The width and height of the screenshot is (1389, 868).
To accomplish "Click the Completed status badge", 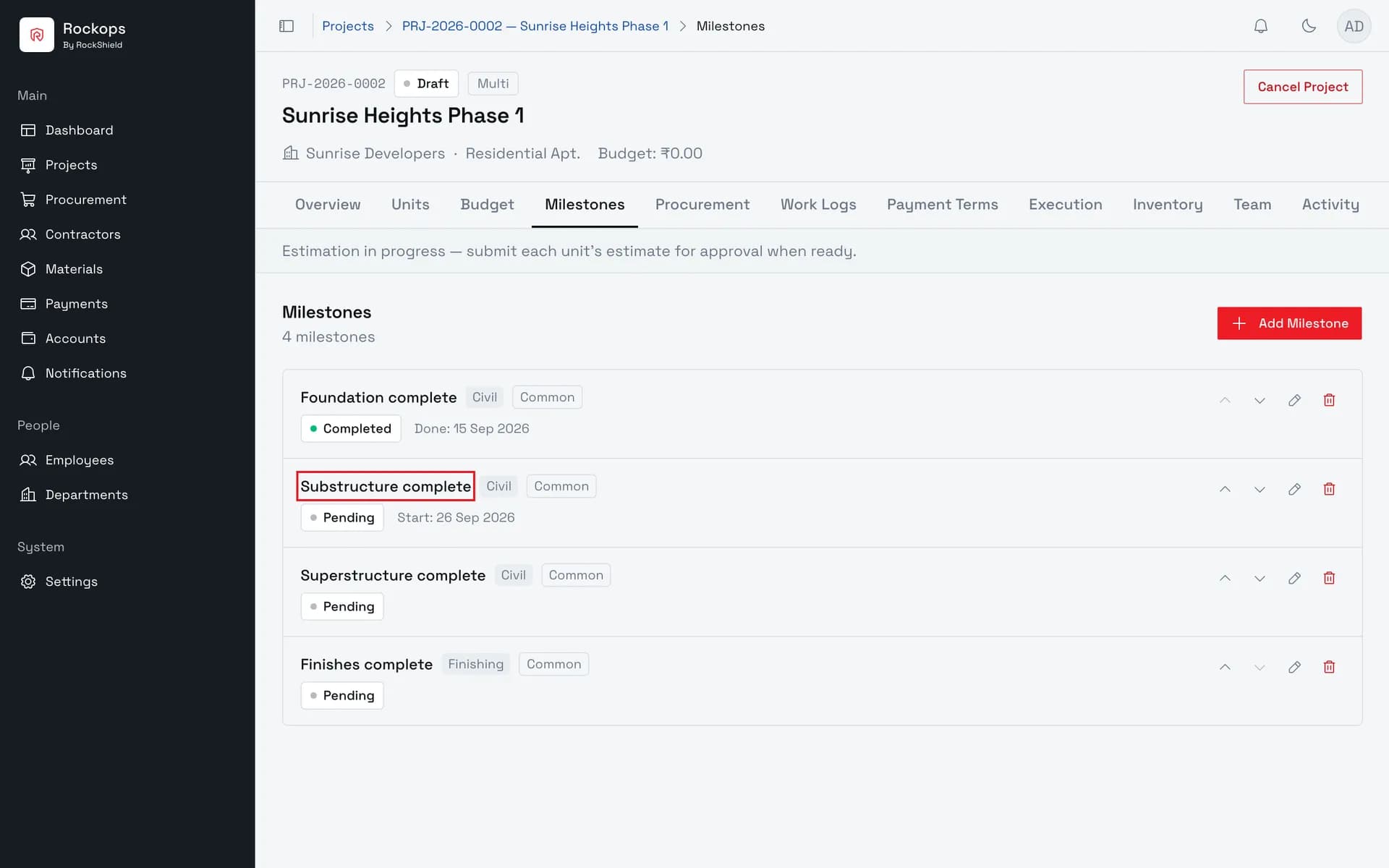I will click(351, 428).
